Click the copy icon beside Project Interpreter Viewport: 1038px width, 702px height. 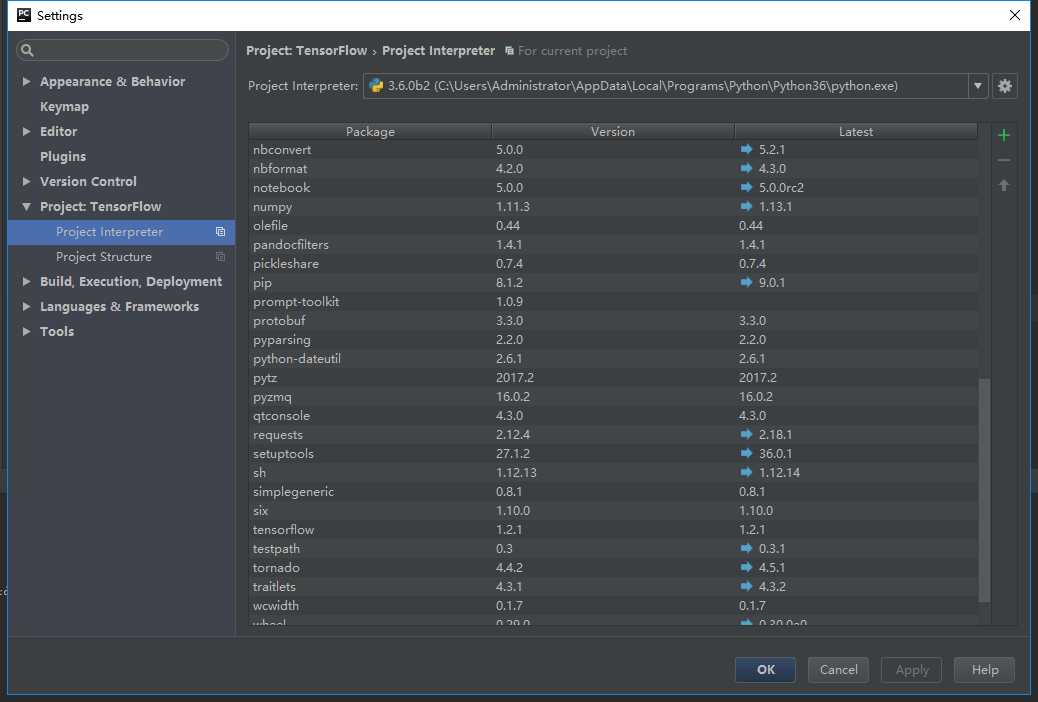tap(220, 232)
